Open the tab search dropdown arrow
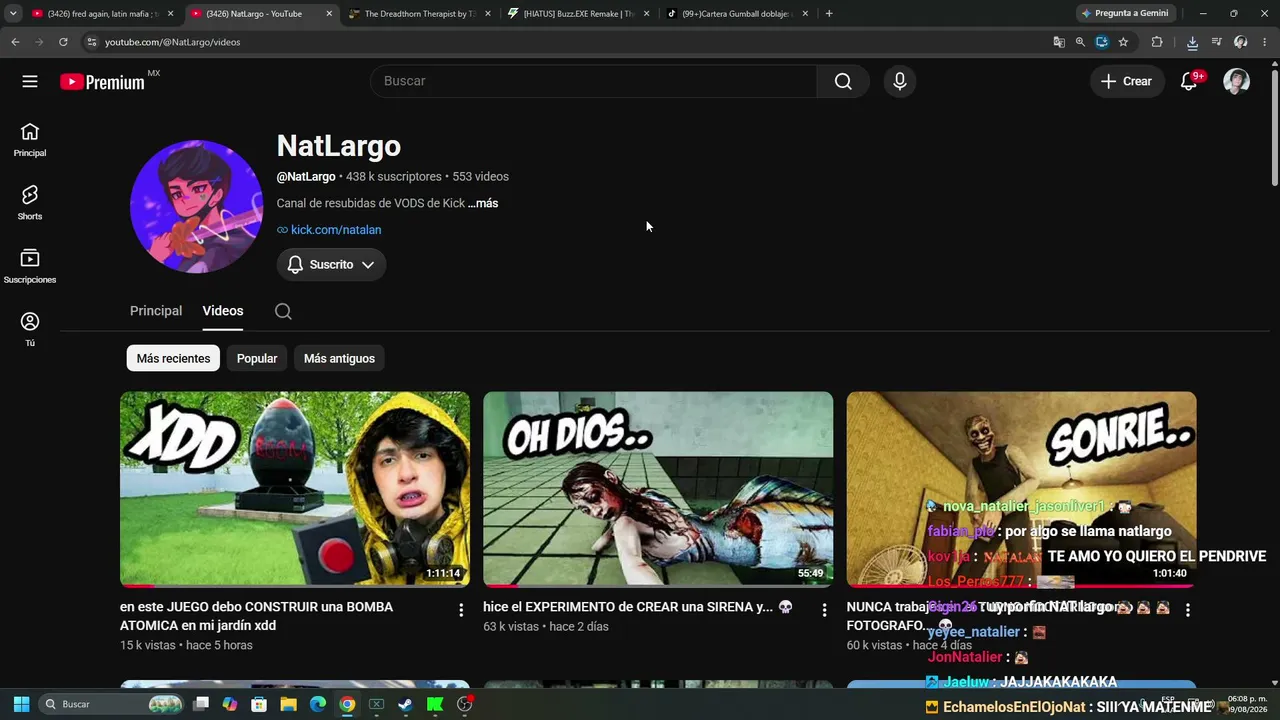1280x720 pixels. coord(13,14)
